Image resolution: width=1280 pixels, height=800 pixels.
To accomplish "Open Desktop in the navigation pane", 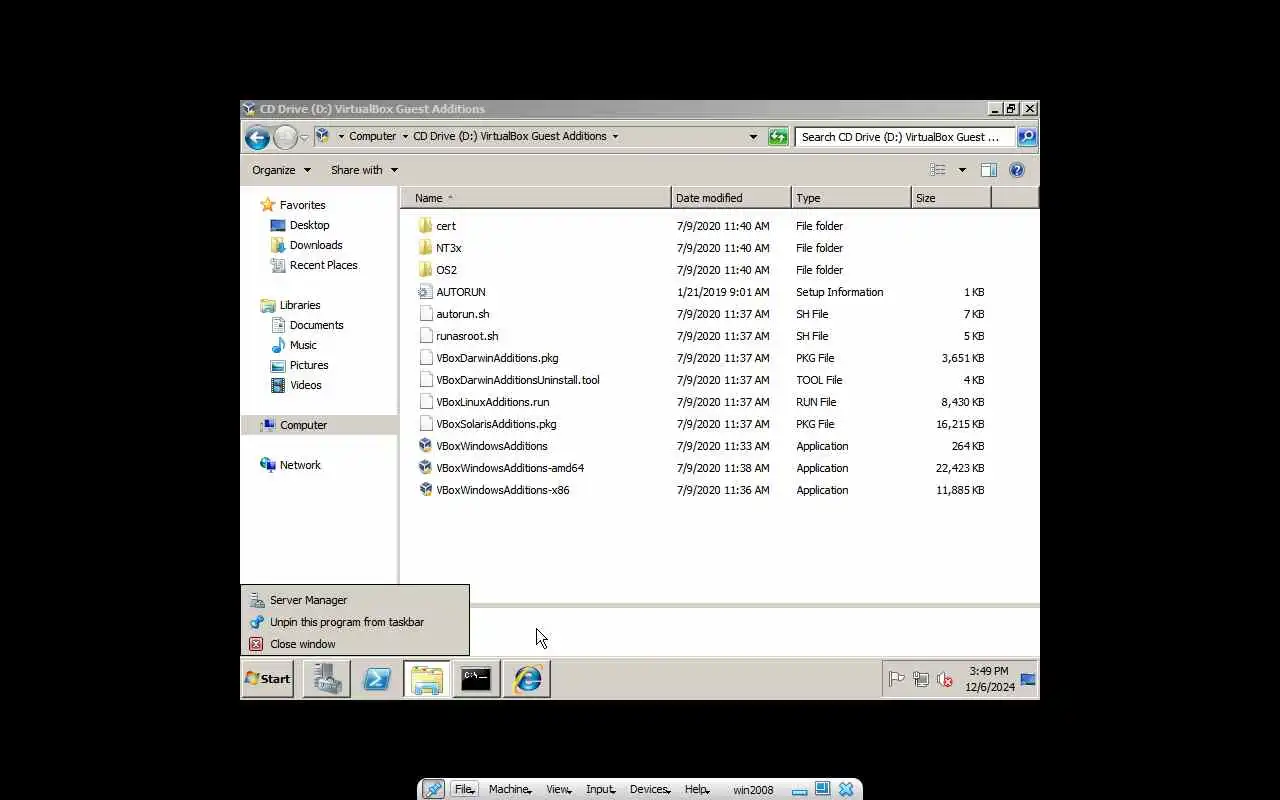I will [x=309, y=225].
